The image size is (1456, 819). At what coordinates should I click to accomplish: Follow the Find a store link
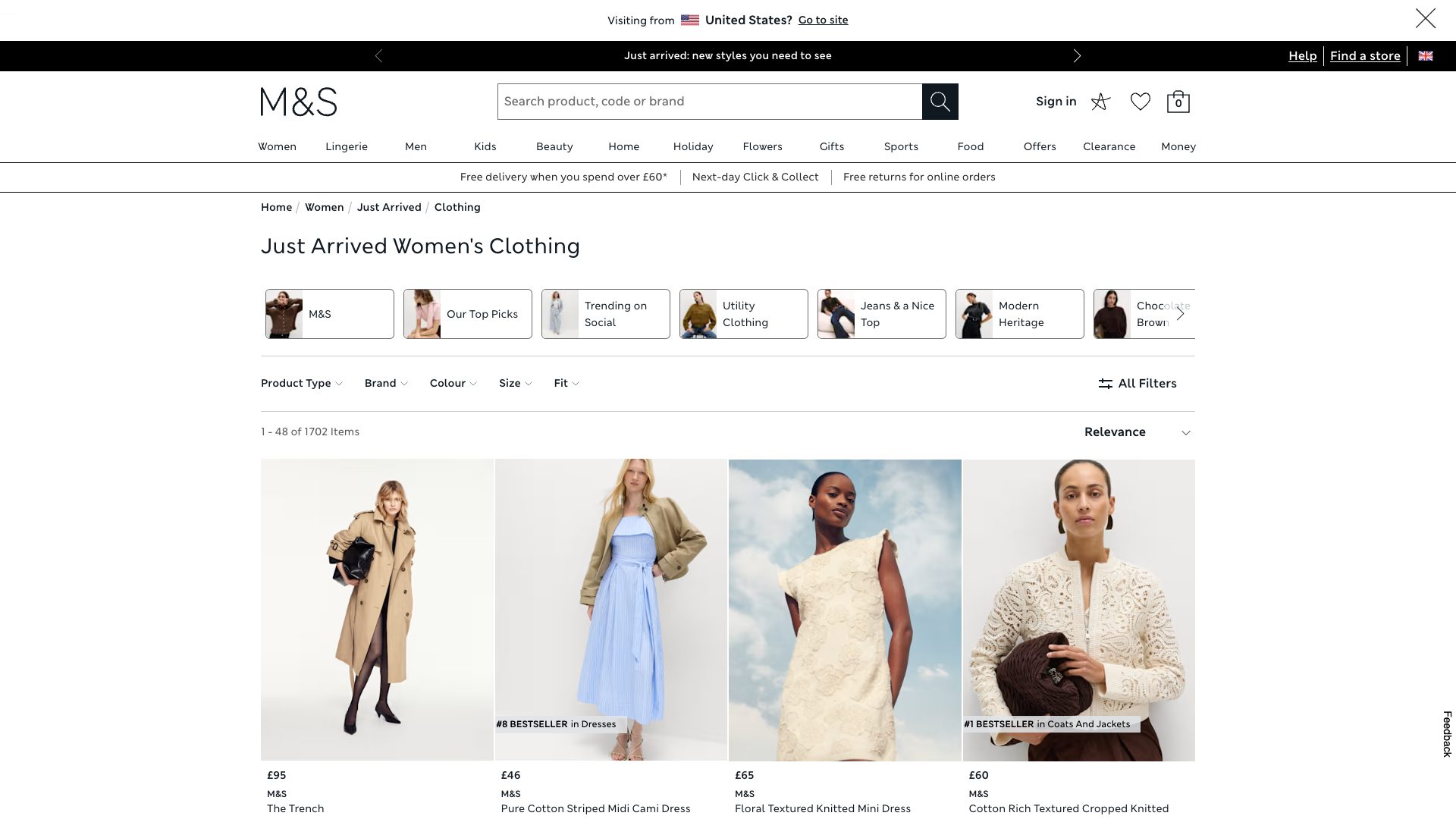click(1365, 56)
